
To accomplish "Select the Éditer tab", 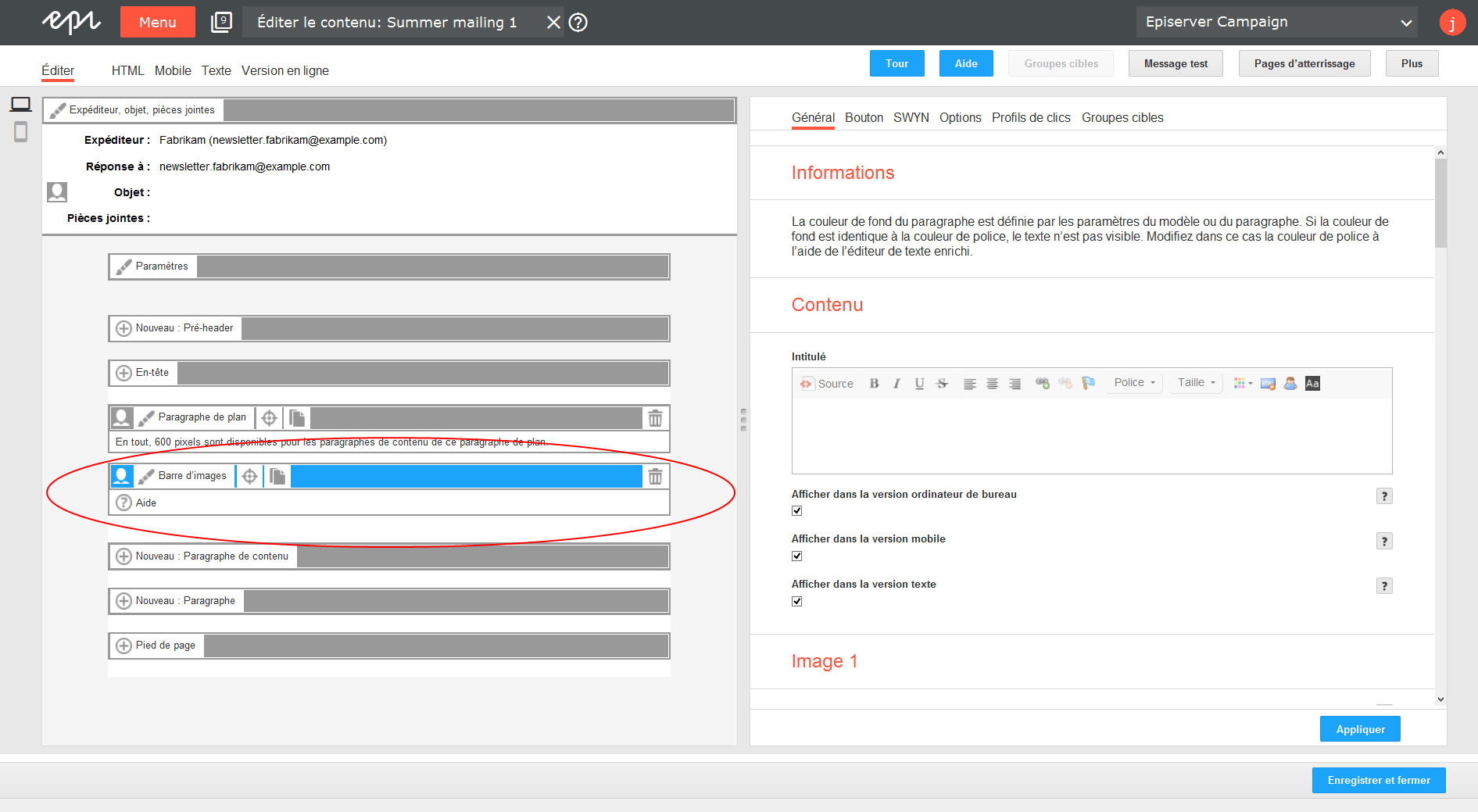I will tap(58, 70).
